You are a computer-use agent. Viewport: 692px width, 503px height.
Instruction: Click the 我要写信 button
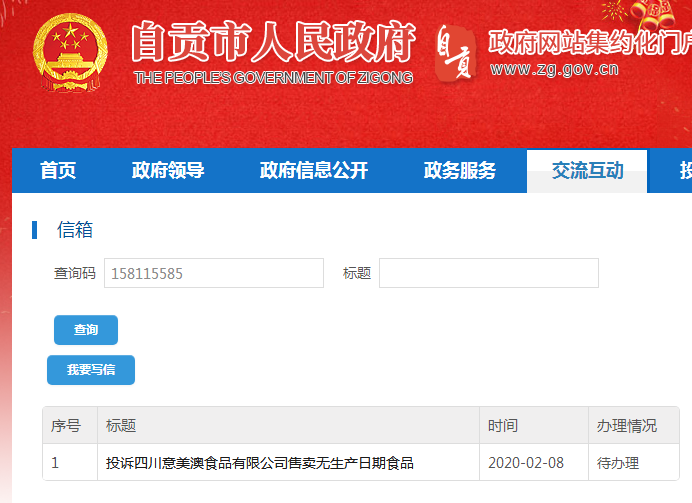tap(91, 370)
